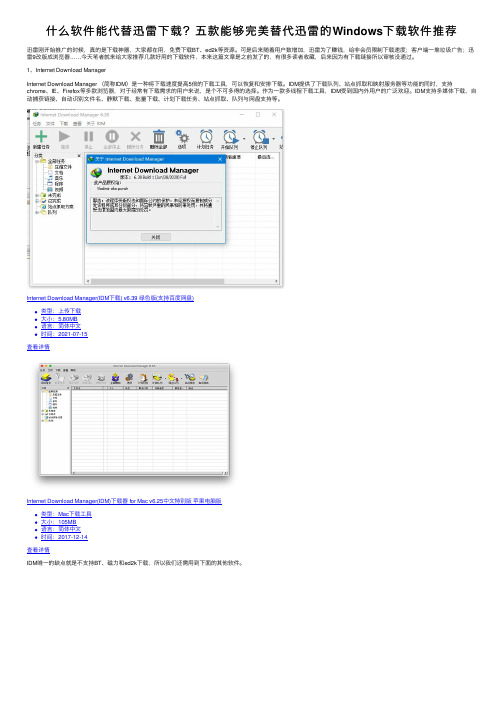Click the globe logo inside the about dialog
The image size is (504, 713).
pos(96,173)
